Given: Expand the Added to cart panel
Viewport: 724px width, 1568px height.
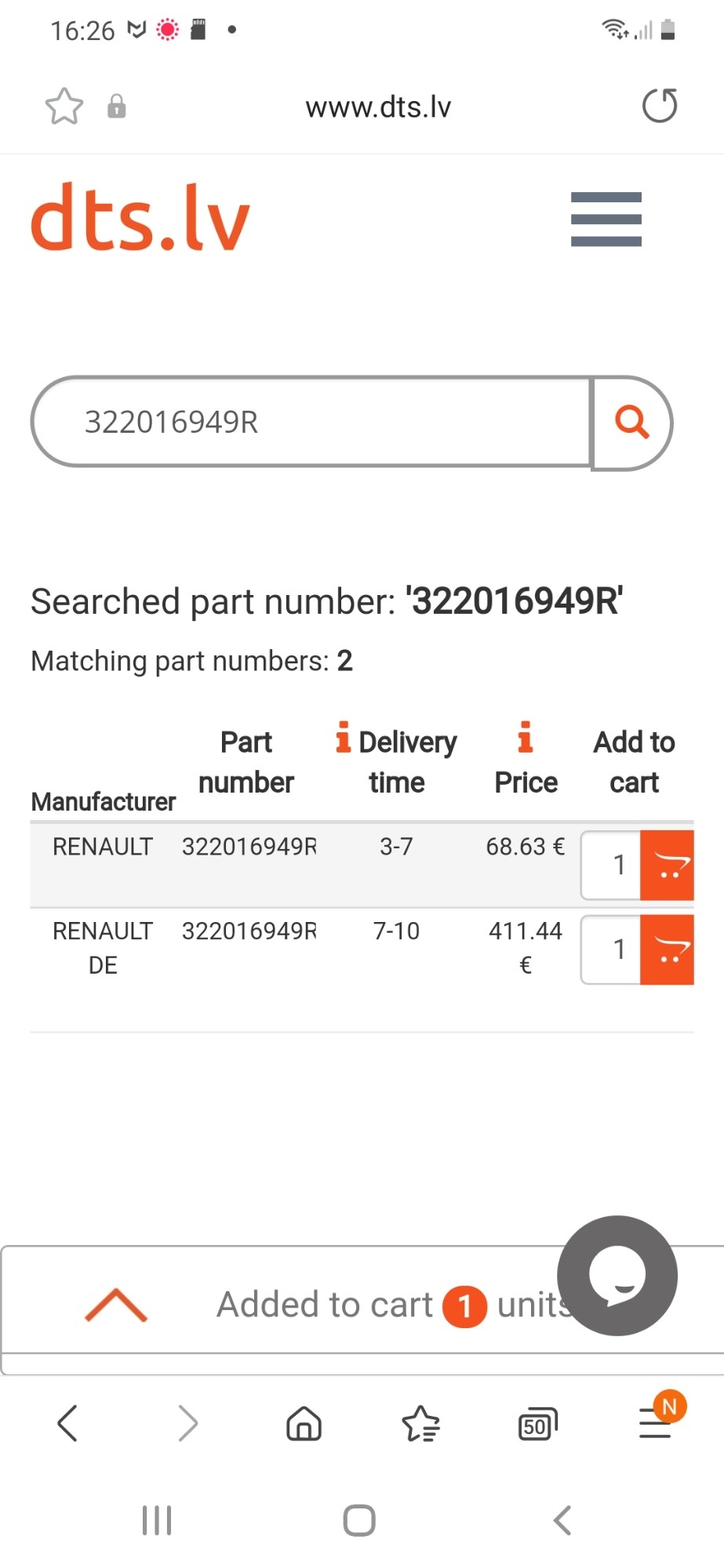Looking at the screenshot, I should click(116, 1305).
